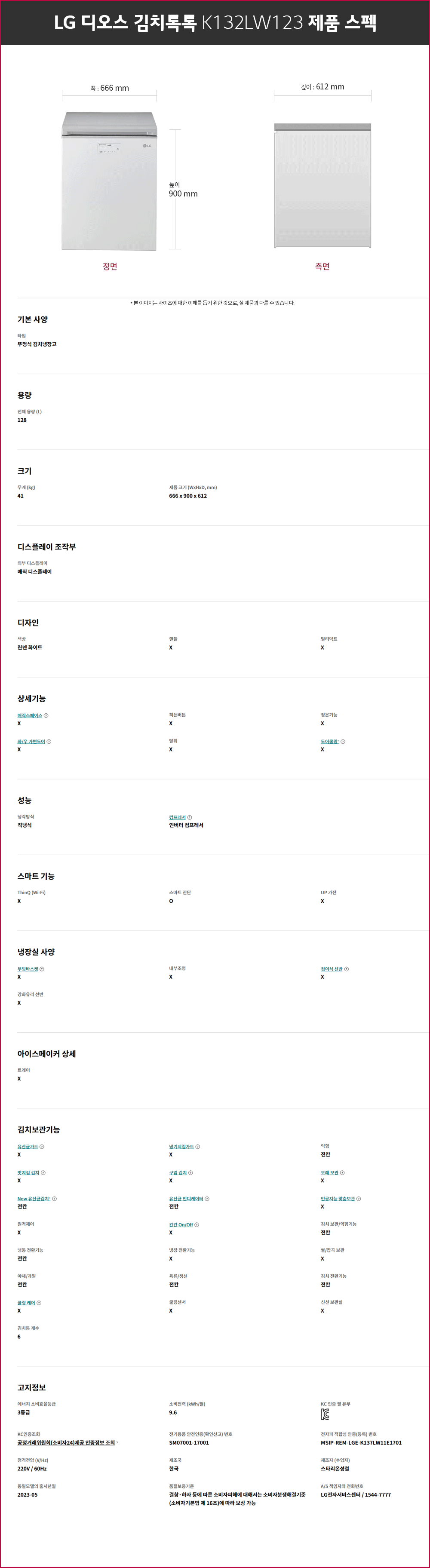Image resolution: width=430 pixels, height=1568 pixels.
Task: Open the 오래 보관 feature link
Action: tap(329, 1172)
